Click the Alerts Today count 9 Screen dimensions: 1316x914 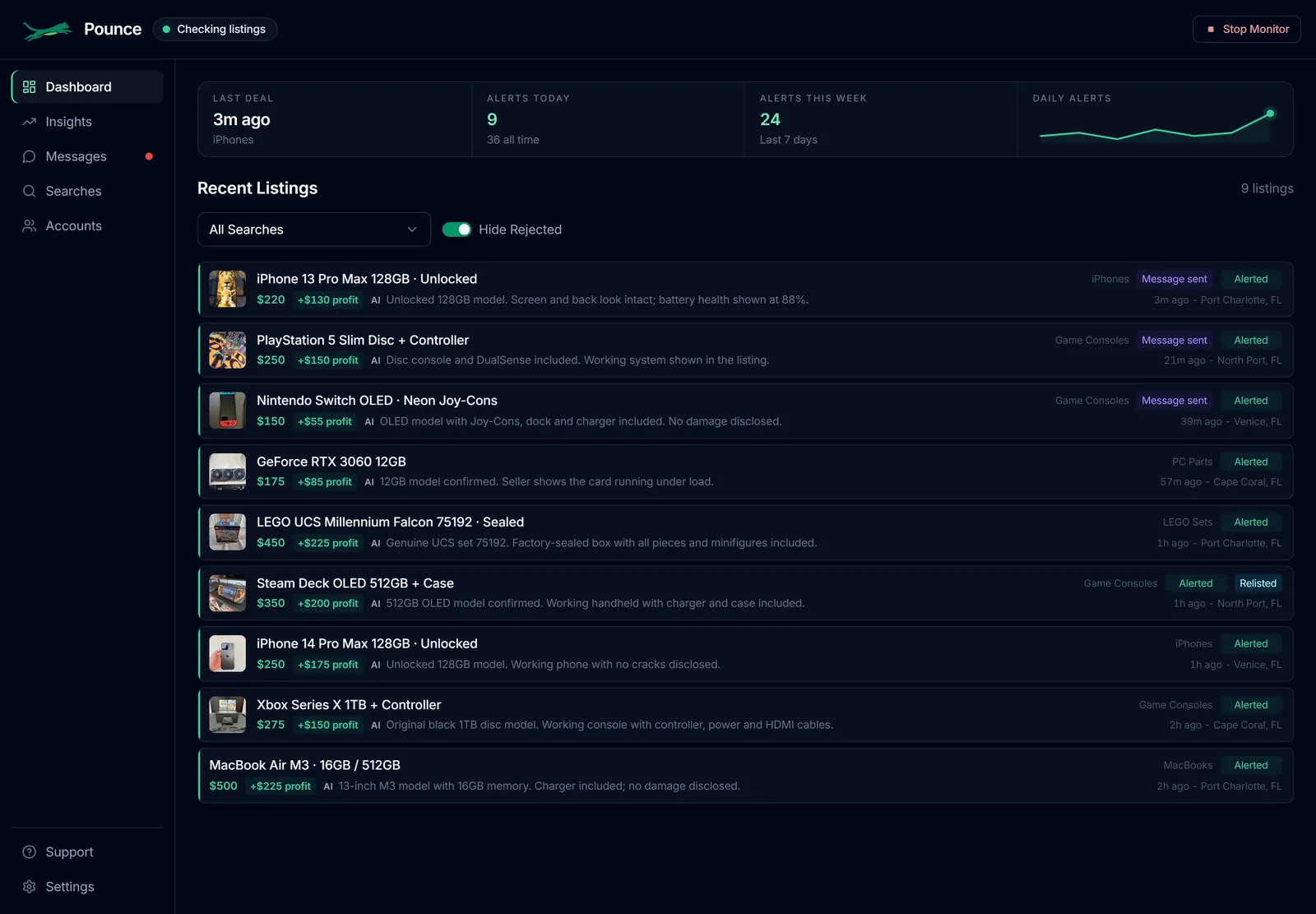(492, 119)
